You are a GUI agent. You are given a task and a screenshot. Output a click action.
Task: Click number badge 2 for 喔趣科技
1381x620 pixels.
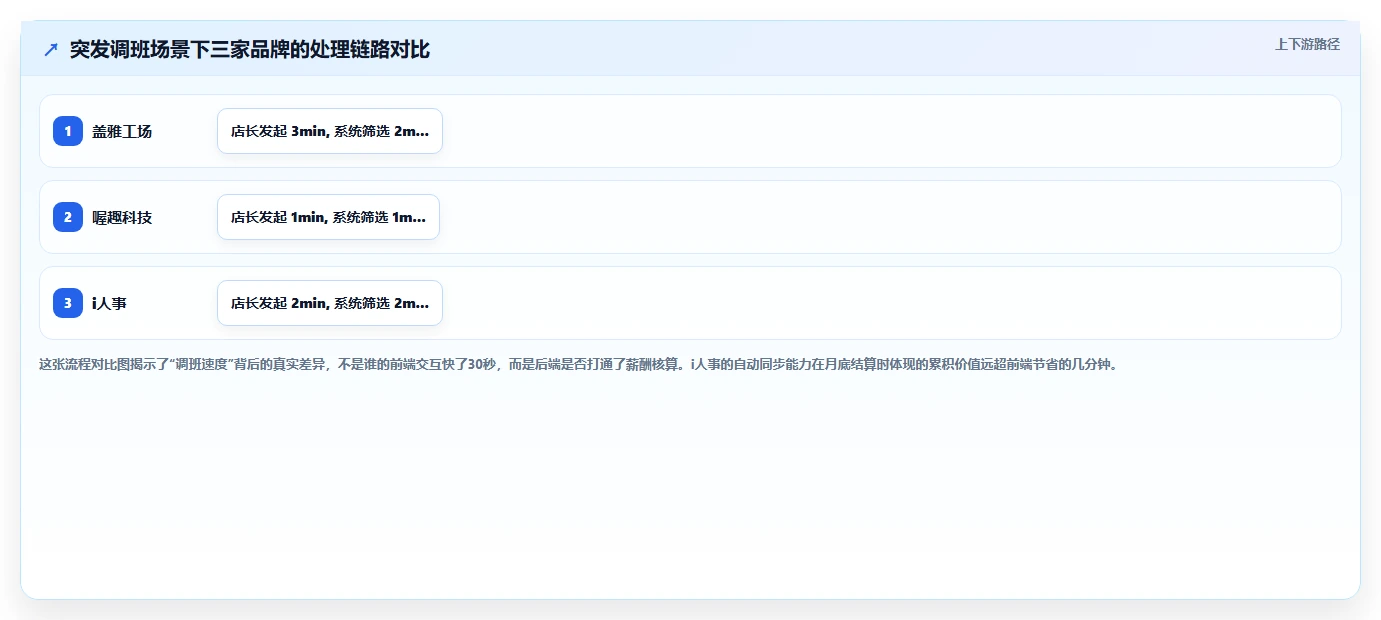click(68, 217)
